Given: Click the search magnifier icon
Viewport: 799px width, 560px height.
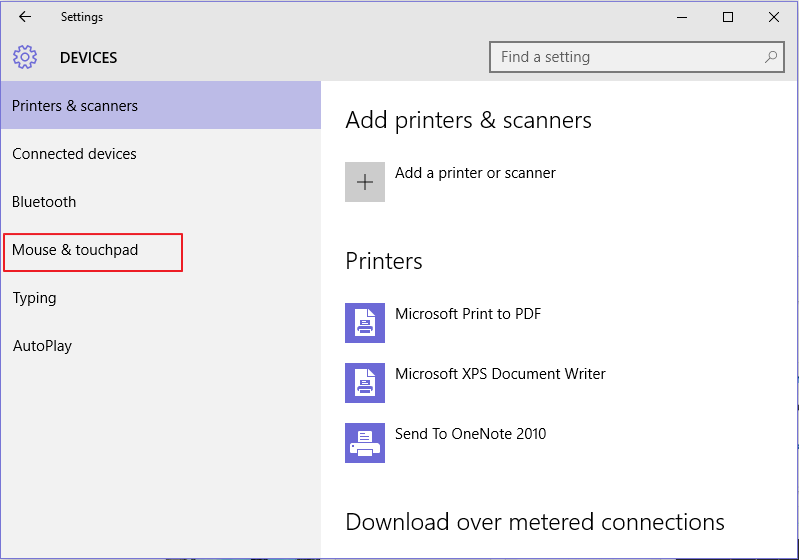Looking at the screenshot, I should coord(771,57).
